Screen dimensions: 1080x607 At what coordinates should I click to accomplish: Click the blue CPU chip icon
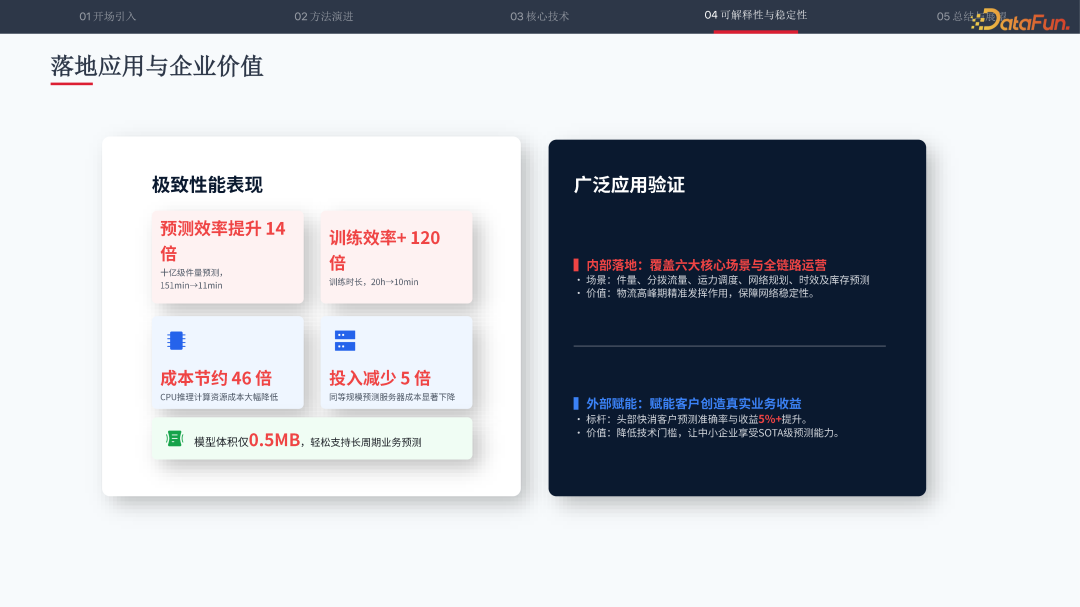point(176,340)
